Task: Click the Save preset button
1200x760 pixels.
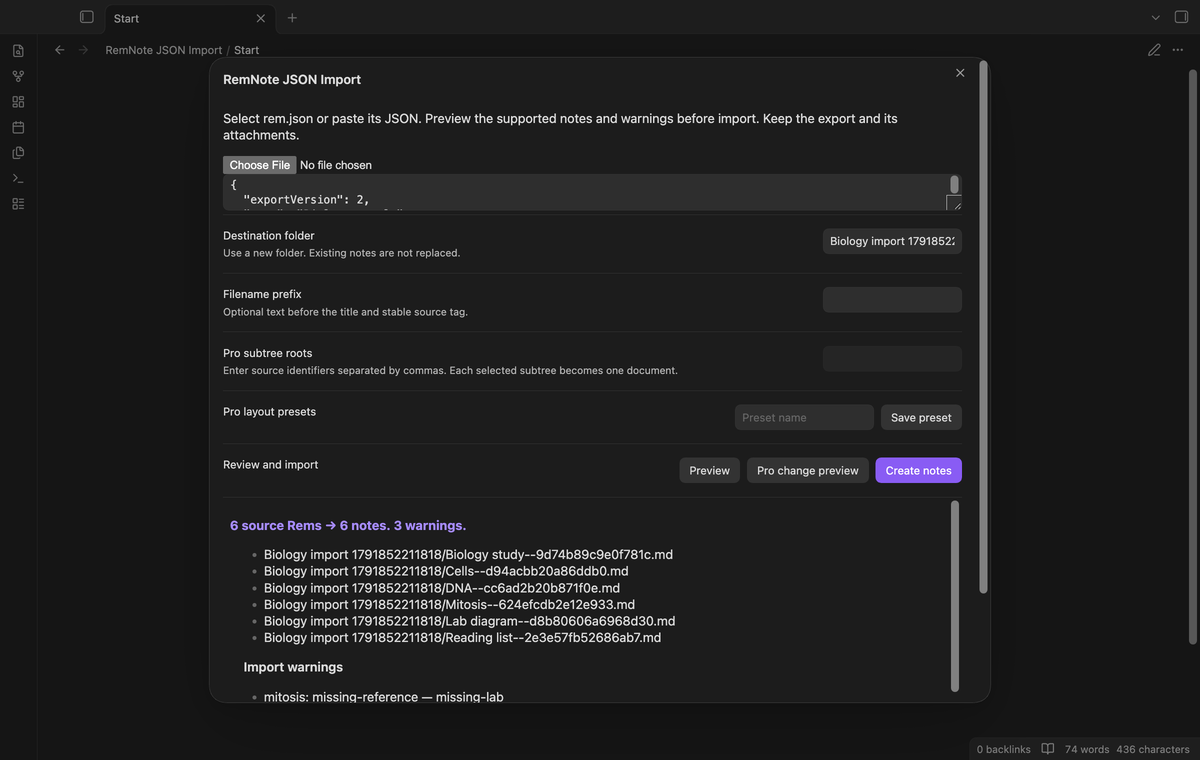Action: point(921,417)
